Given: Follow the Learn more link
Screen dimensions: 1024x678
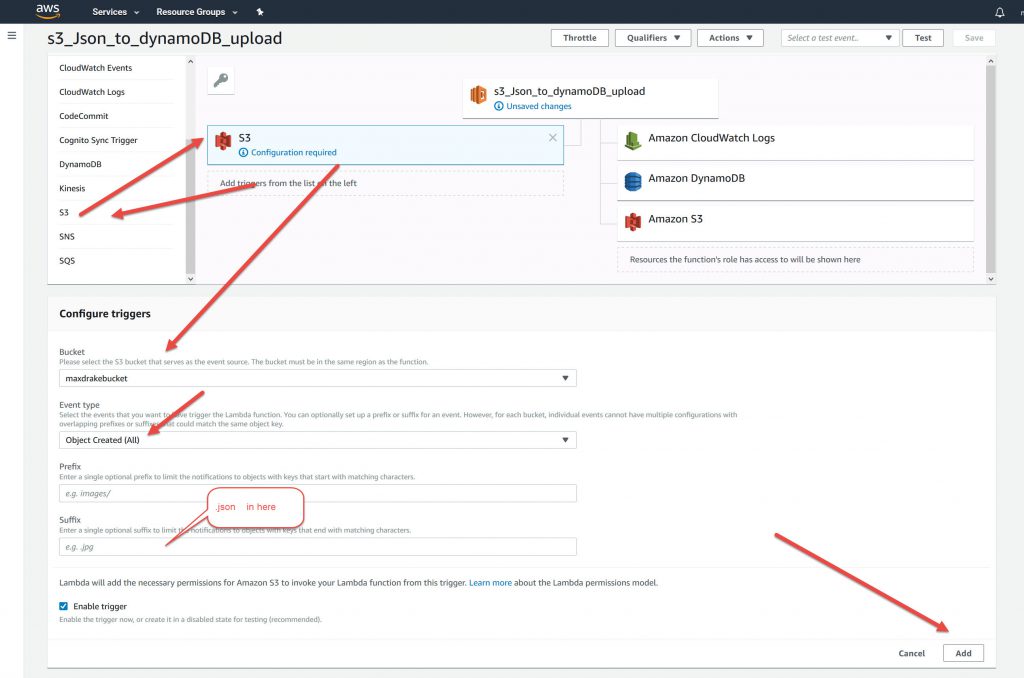Looking at the screenshot, I should [x=490, y=582].
